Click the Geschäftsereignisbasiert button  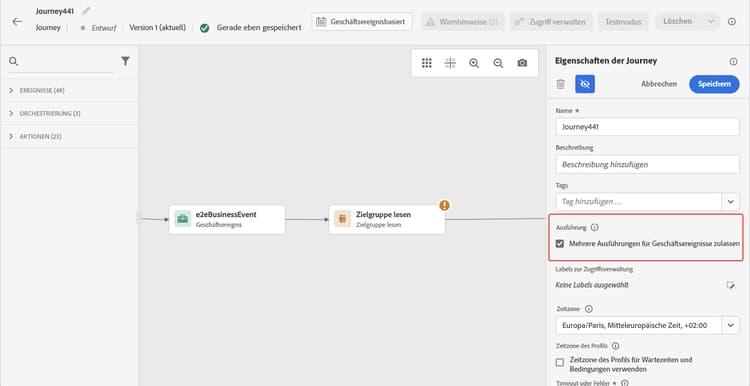(362, 22)
